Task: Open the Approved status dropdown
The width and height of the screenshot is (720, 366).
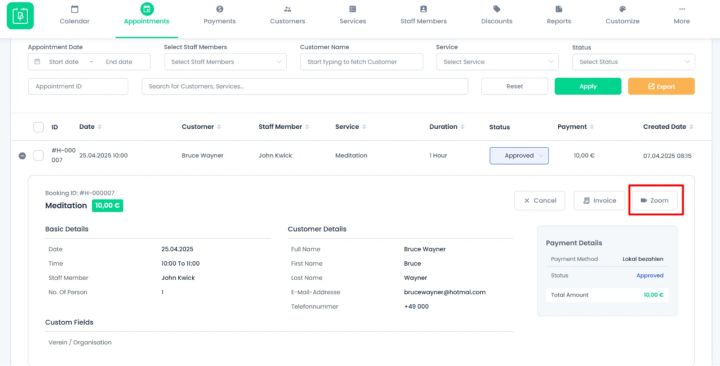Action: tap(519, 156)
